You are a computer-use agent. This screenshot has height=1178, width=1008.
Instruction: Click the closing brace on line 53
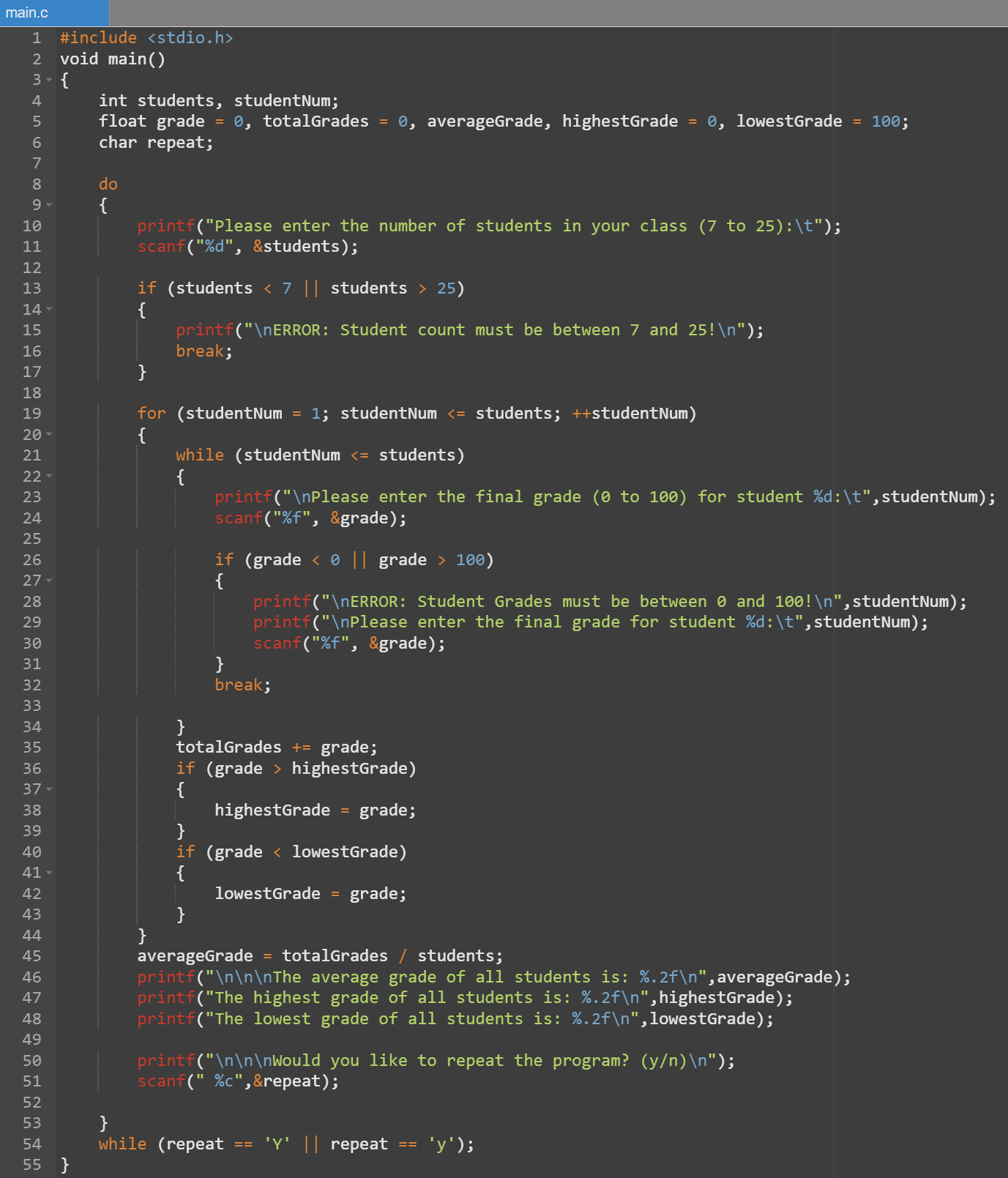pyautogui.click(x=103, y=1123)
